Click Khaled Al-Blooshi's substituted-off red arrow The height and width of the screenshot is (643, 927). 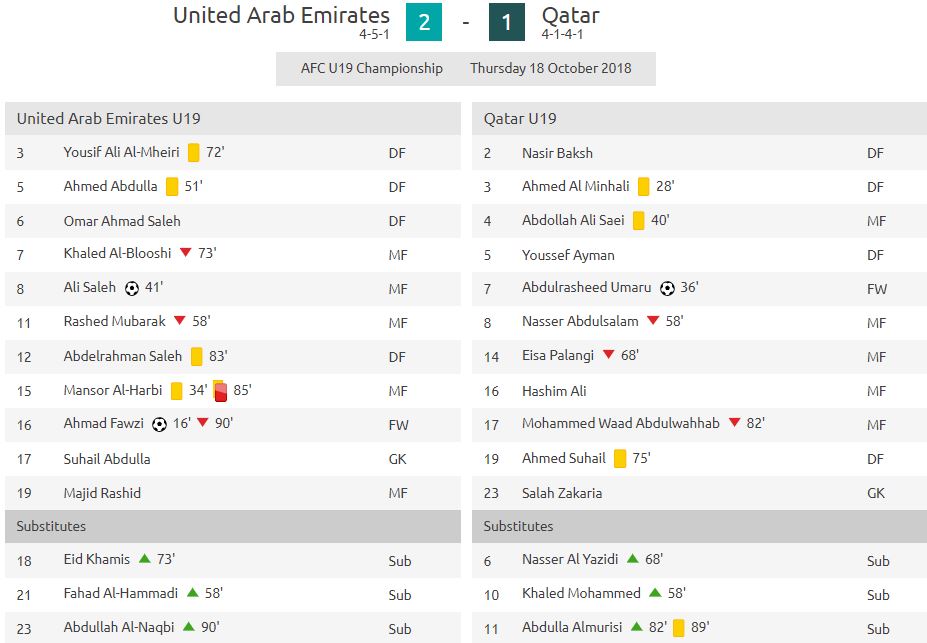186,252
